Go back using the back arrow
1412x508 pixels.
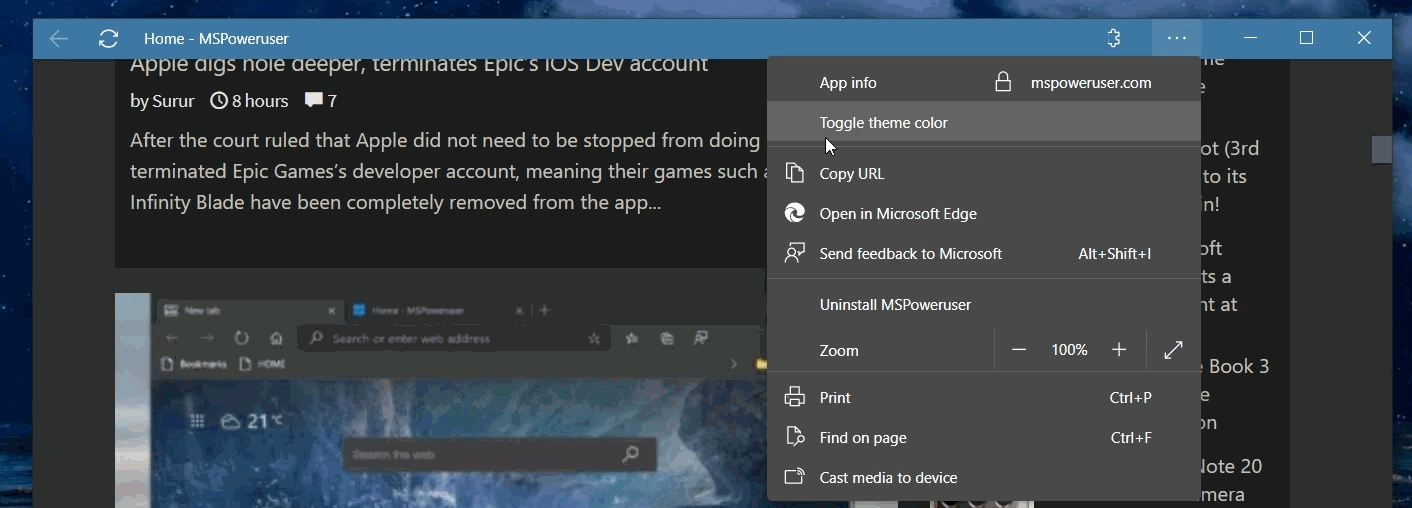click(59, 39)
